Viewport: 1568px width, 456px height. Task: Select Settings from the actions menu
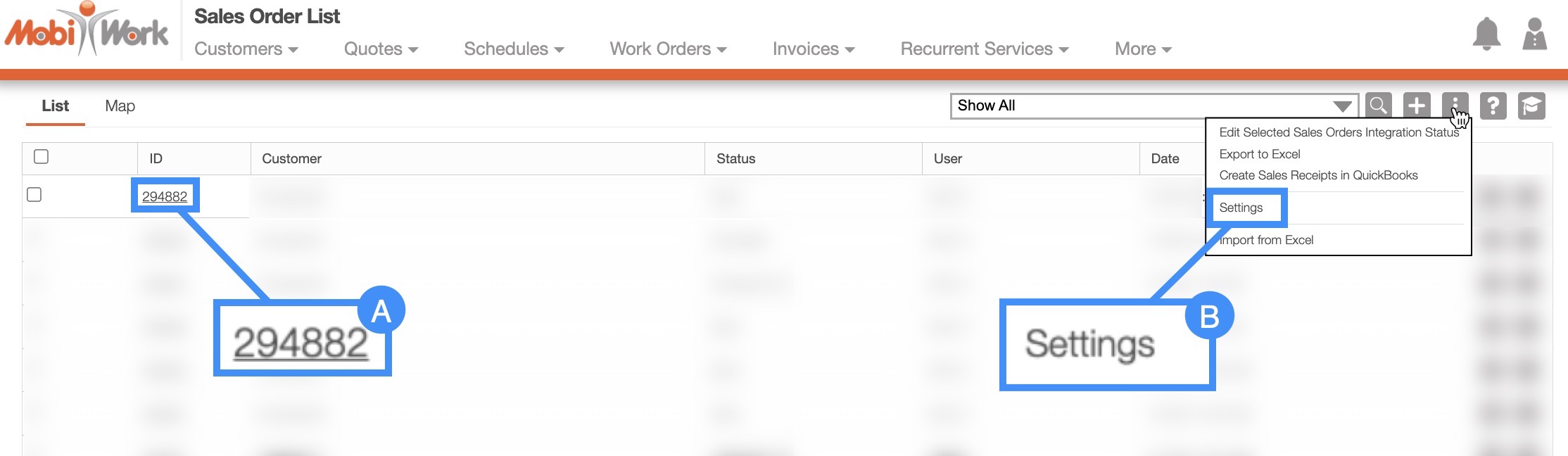[1241, 208]
